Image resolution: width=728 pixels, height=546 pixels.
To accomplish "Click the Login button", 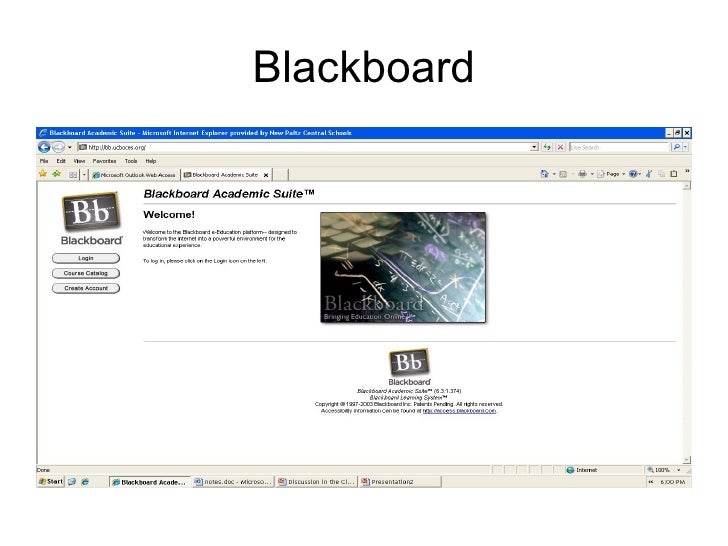I will [x=86, y=258].
